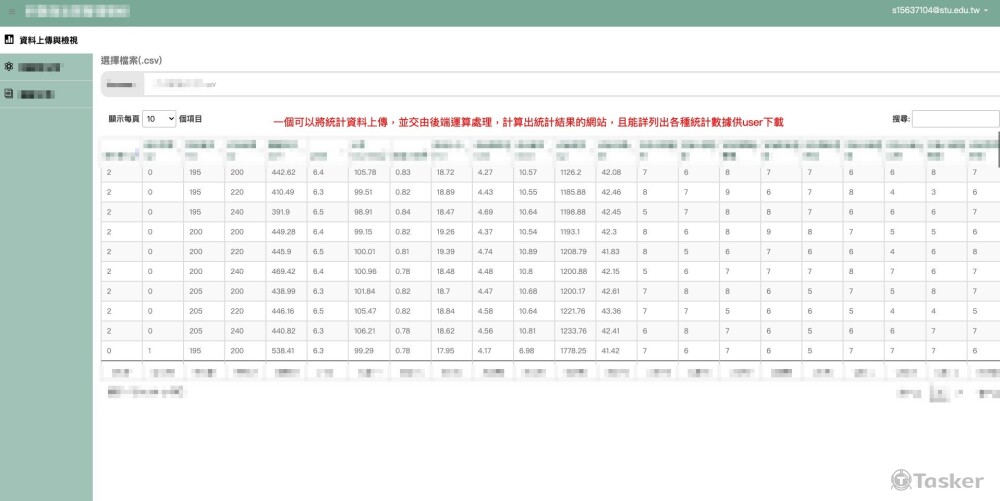Click table cell 4.27
1000x501 pixels.
[493, 172]
